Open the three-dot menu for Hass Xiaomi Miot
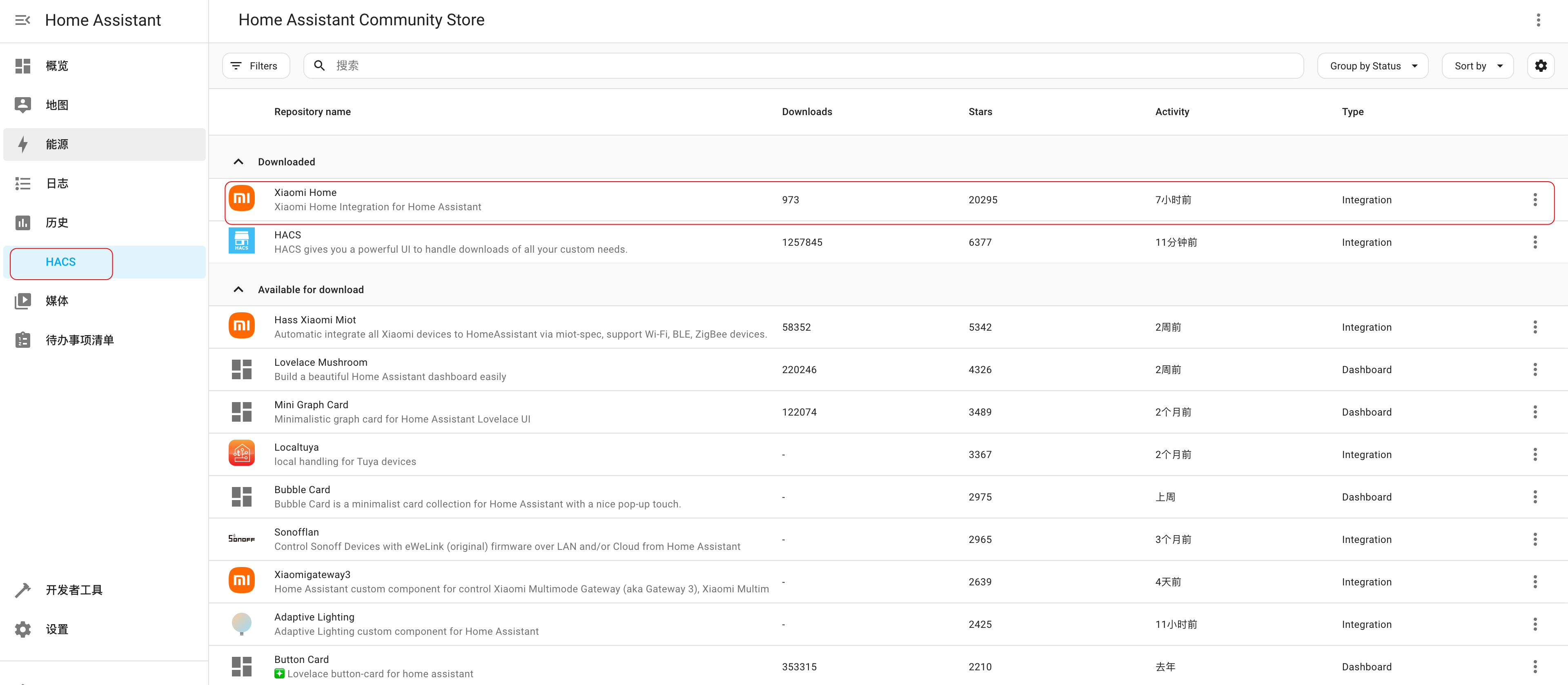 click(1535, 327)
